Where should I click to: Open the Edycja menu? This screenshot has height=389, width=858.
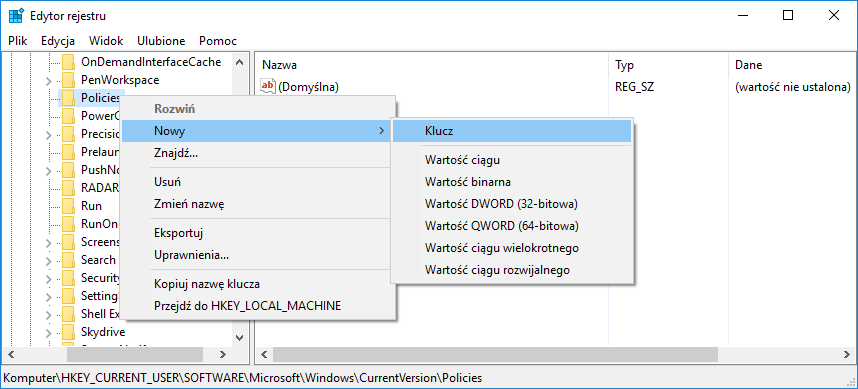(x=58, y=41)
